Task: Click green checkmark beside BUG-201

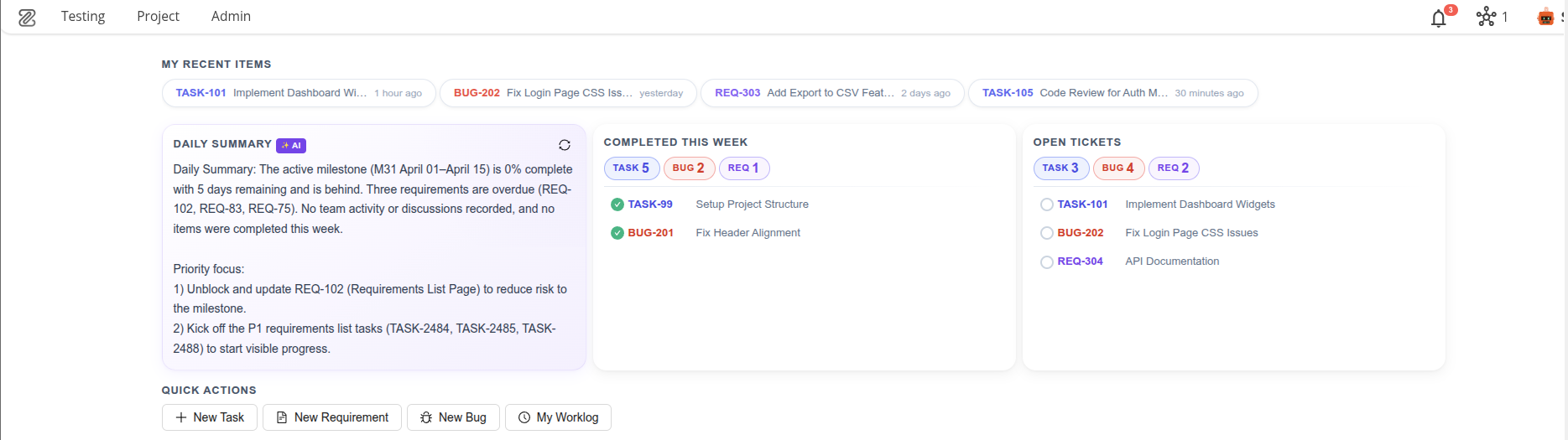Action: tap(617, 233)
